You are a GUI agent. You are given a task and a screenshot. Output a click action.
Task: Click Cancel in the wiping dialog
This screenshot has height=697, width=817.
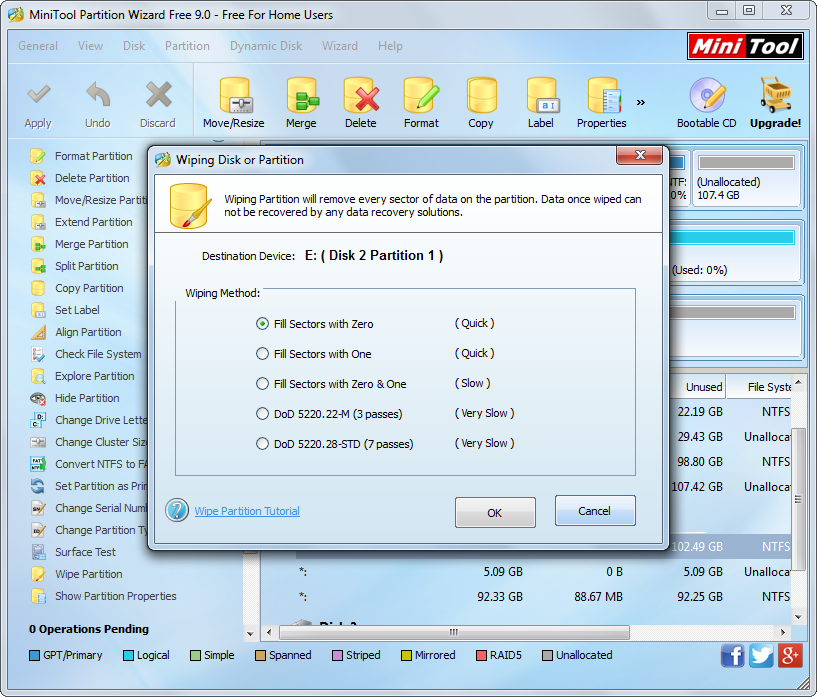(x=595, y=511)
